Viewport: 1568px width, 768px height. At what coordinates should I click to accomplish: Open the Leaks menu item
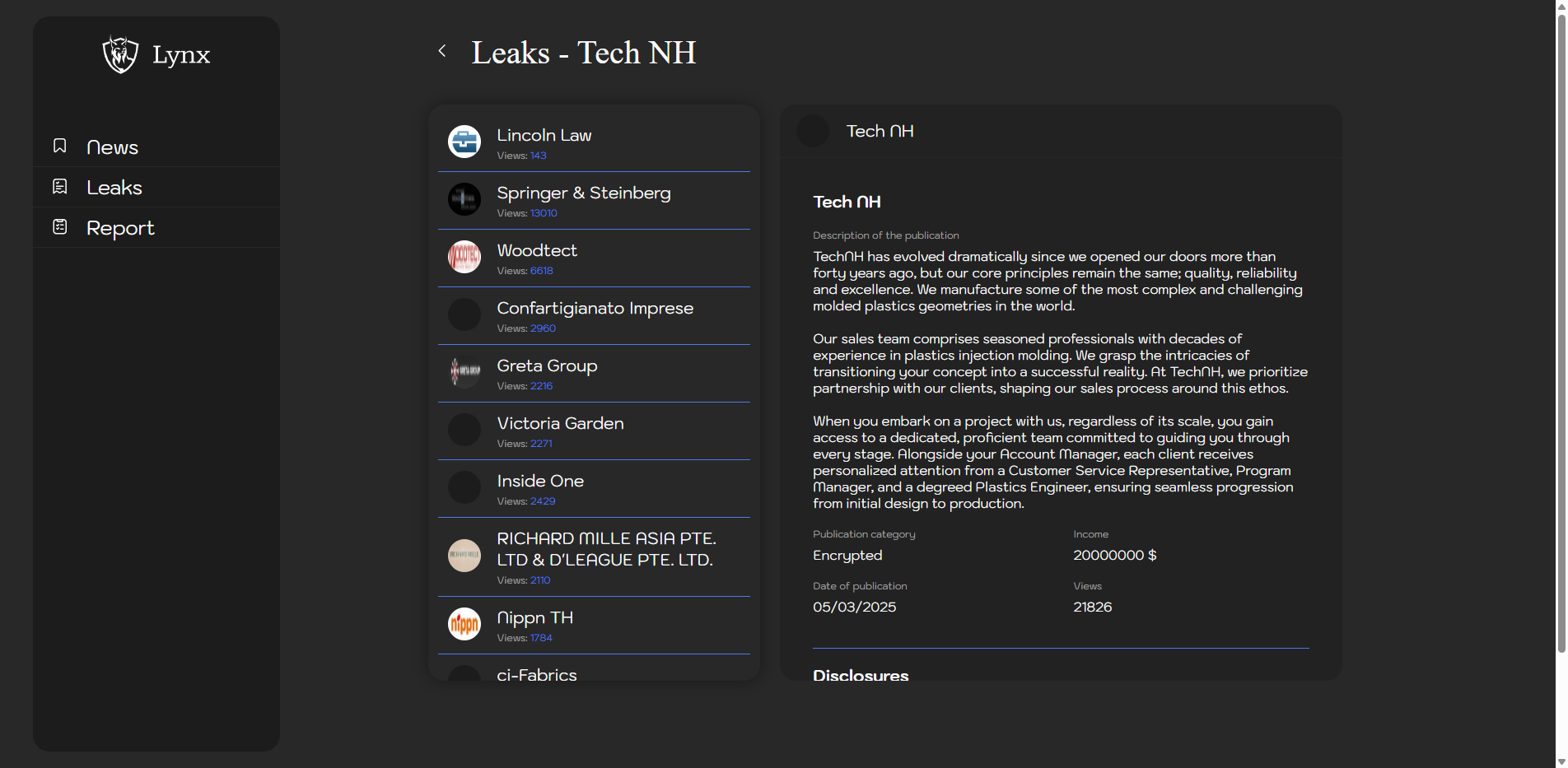pos(114,188)
